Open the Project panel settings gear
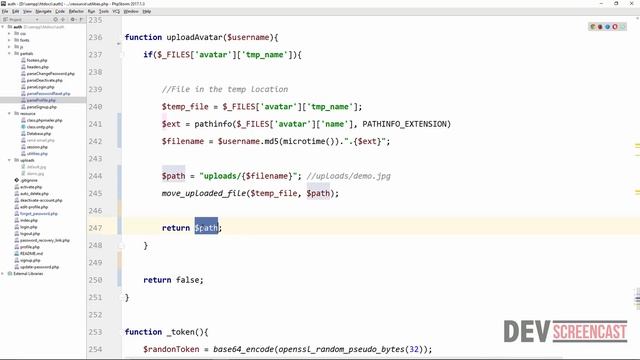The width and height of the screenshot is (640, 360). (73, 20)
